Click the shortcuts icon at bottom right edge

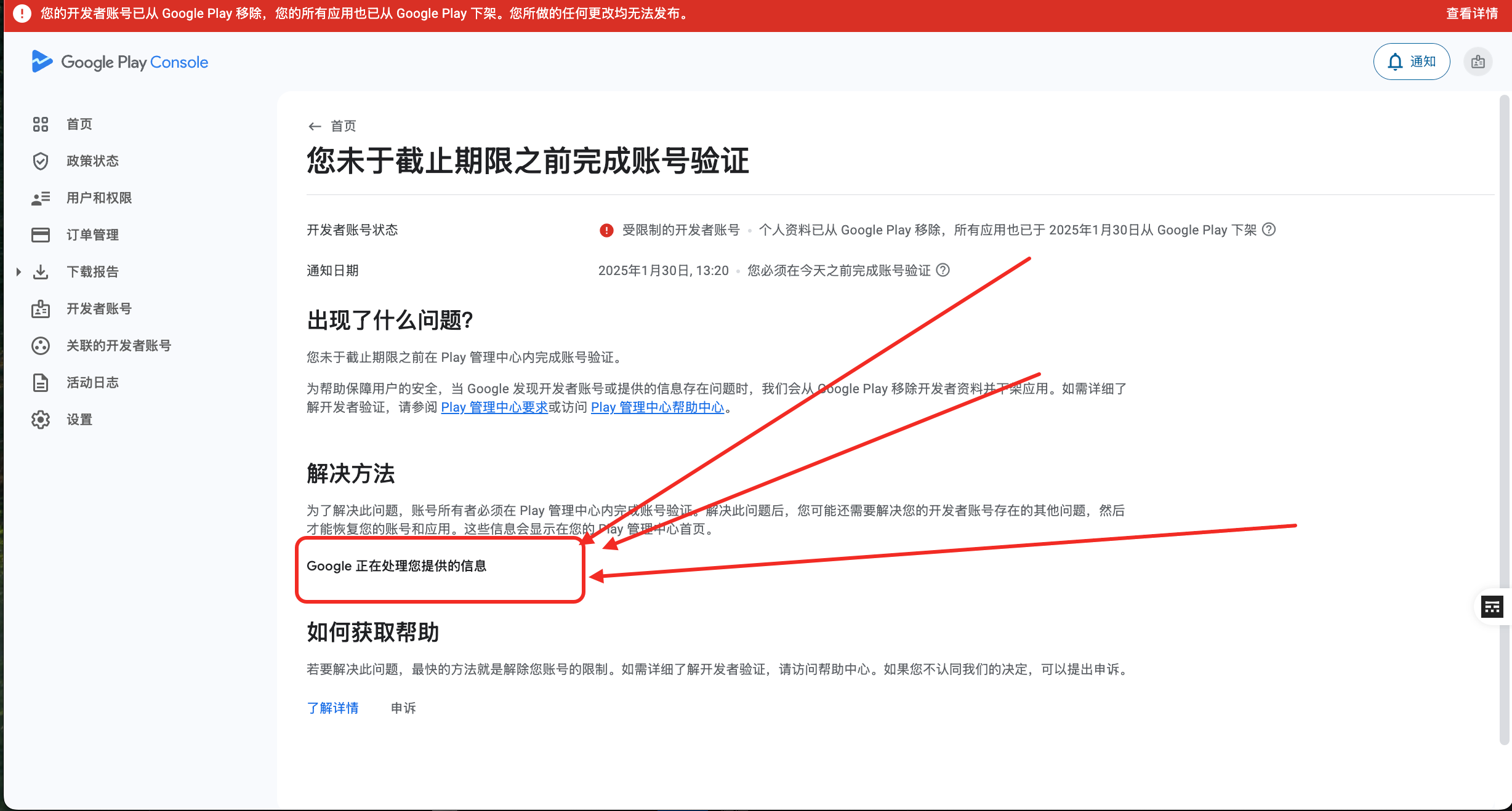[x=1492, y=607]
